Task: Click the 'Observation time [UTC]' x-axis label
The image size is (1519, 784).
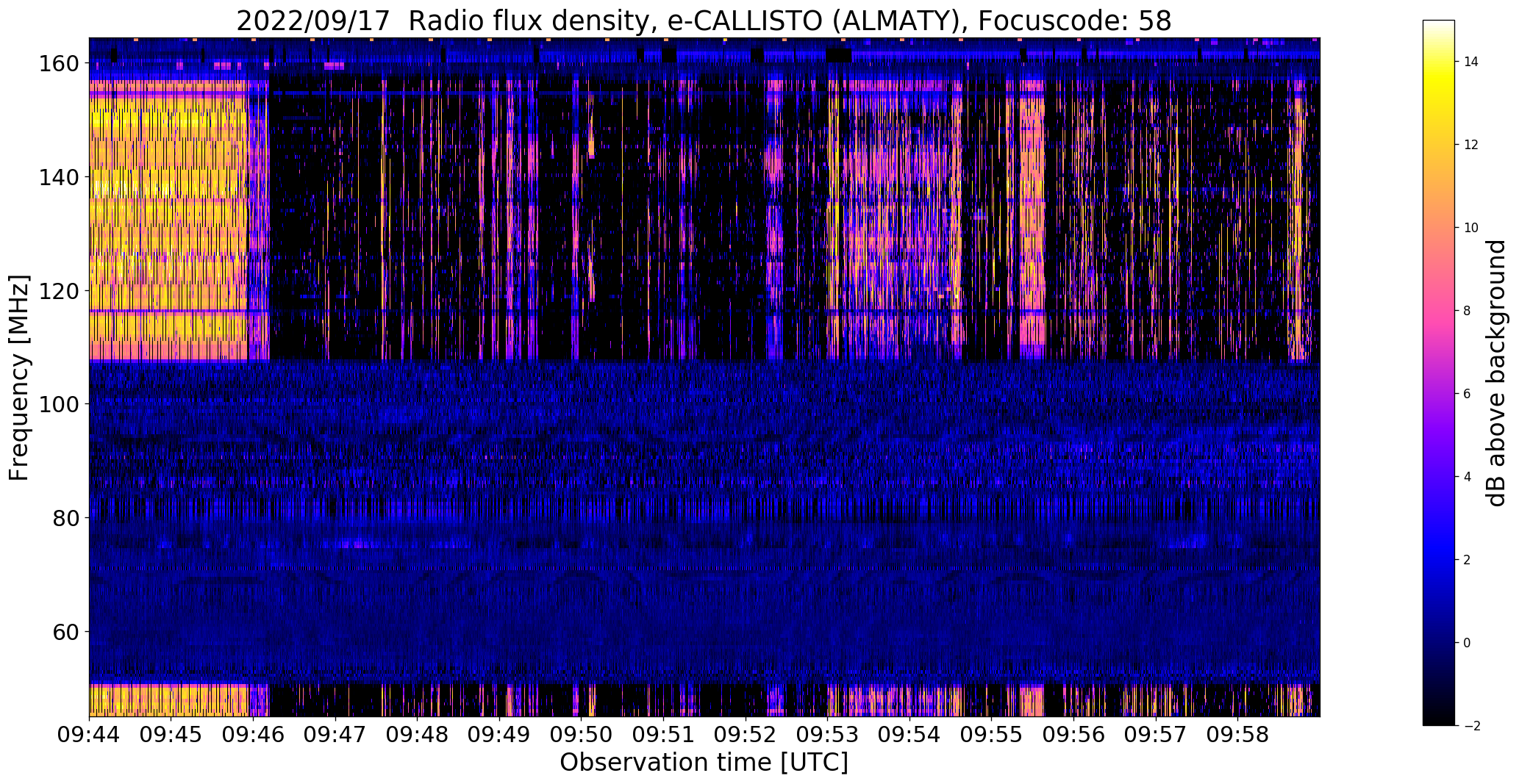Action: click(704, 763)
